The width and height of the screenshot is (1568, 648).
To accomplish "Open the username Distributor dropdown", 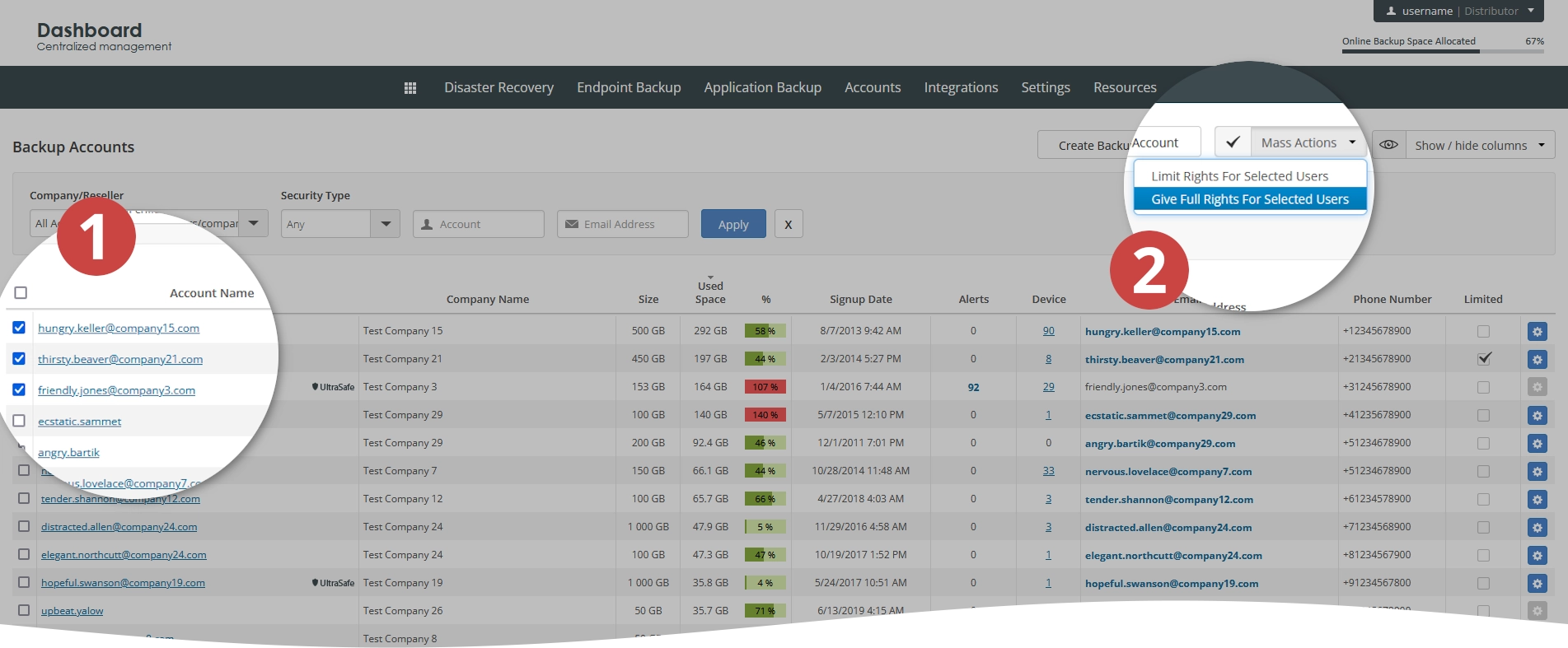I will [x=1458, y=11].
